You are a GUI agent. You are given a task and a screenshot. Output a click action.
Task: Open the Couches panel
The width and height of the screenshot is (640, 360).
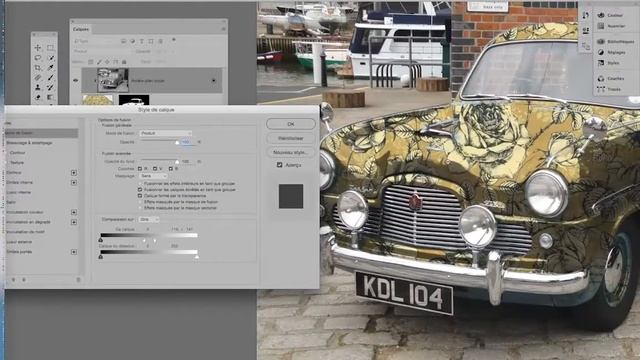(611, 78)
